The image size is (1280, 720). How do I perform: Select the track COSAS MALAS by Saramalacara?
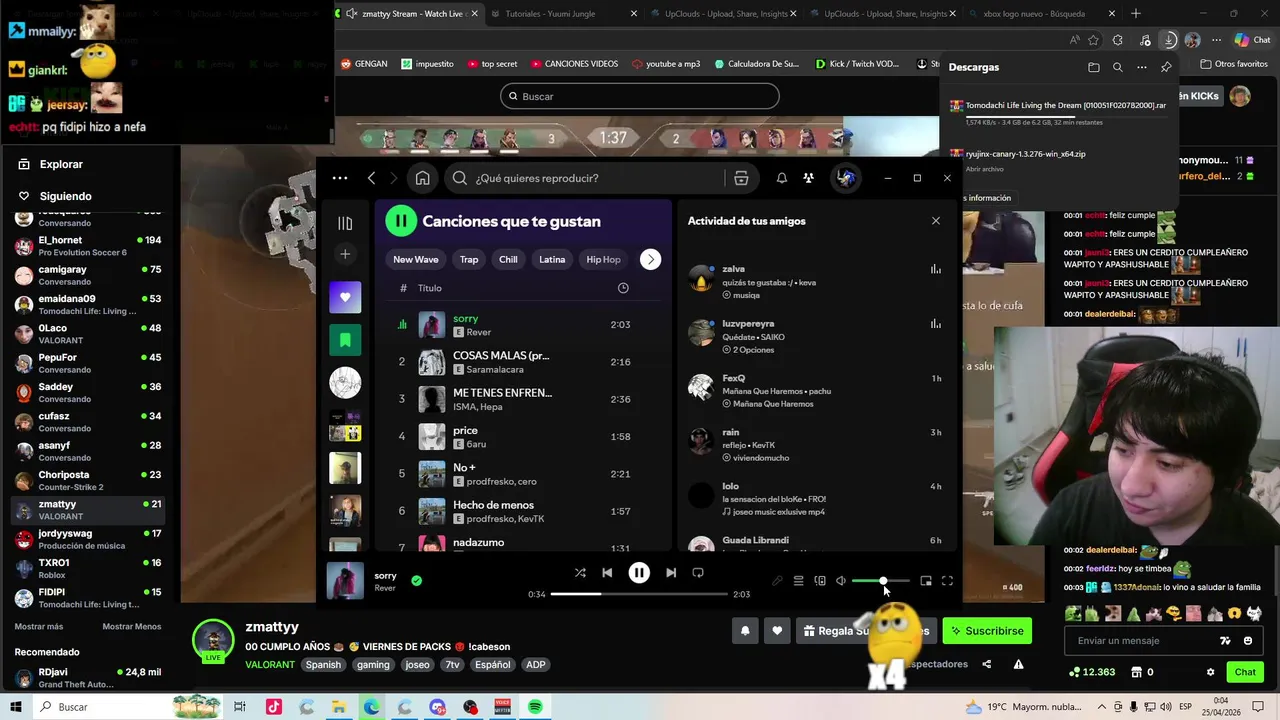pyautogui.click(x=522, y=362)
